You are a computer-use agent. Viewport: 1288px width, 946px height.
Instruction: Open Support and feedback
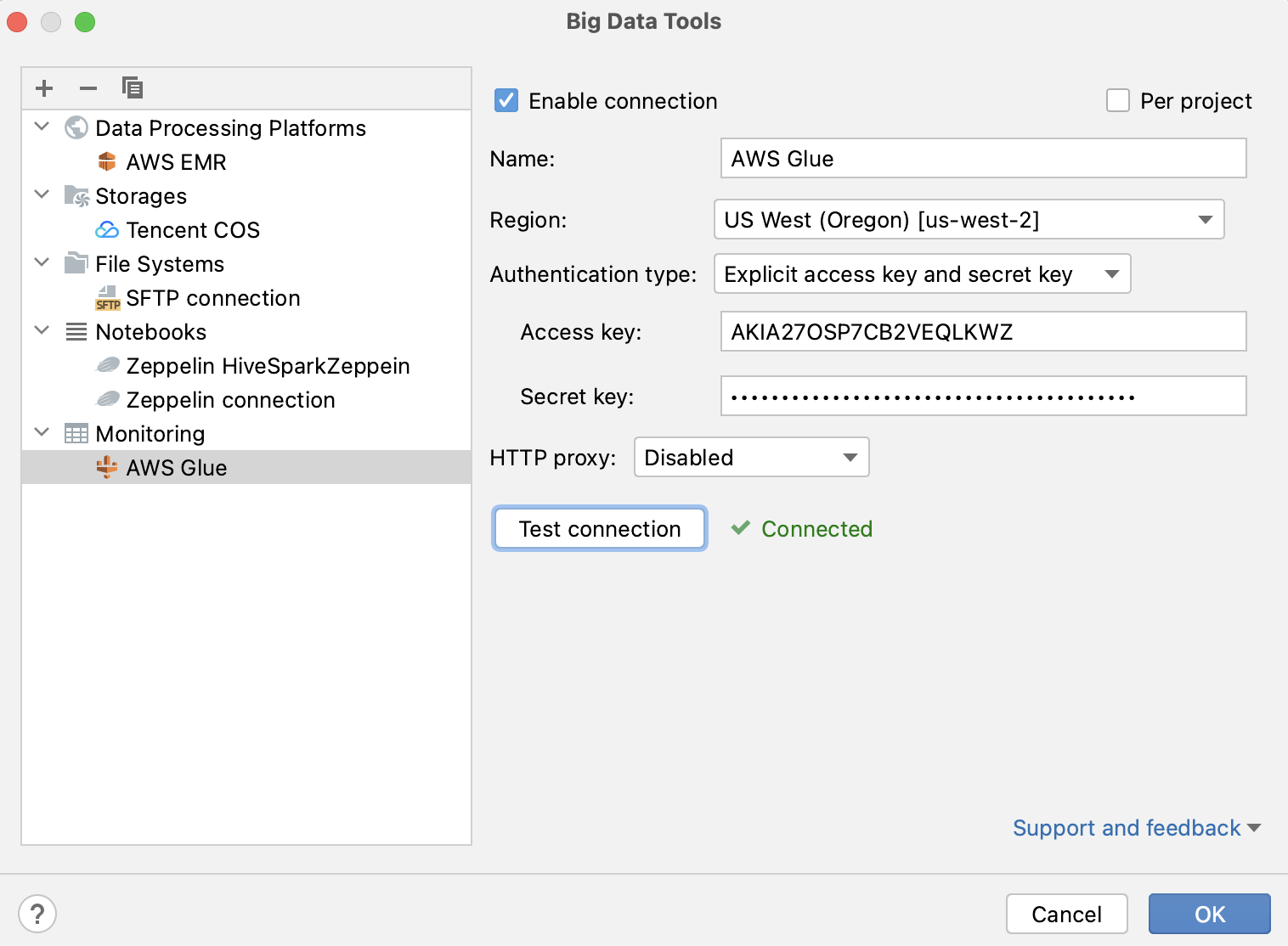pyautogui.click(x=1126, y=827)
